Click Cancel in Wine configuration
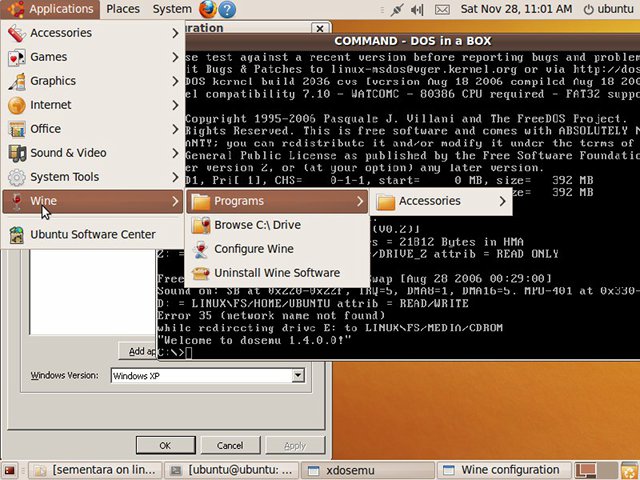Viewport: 640px width, 480px height. pyautogui.click(x=230, y=445)
